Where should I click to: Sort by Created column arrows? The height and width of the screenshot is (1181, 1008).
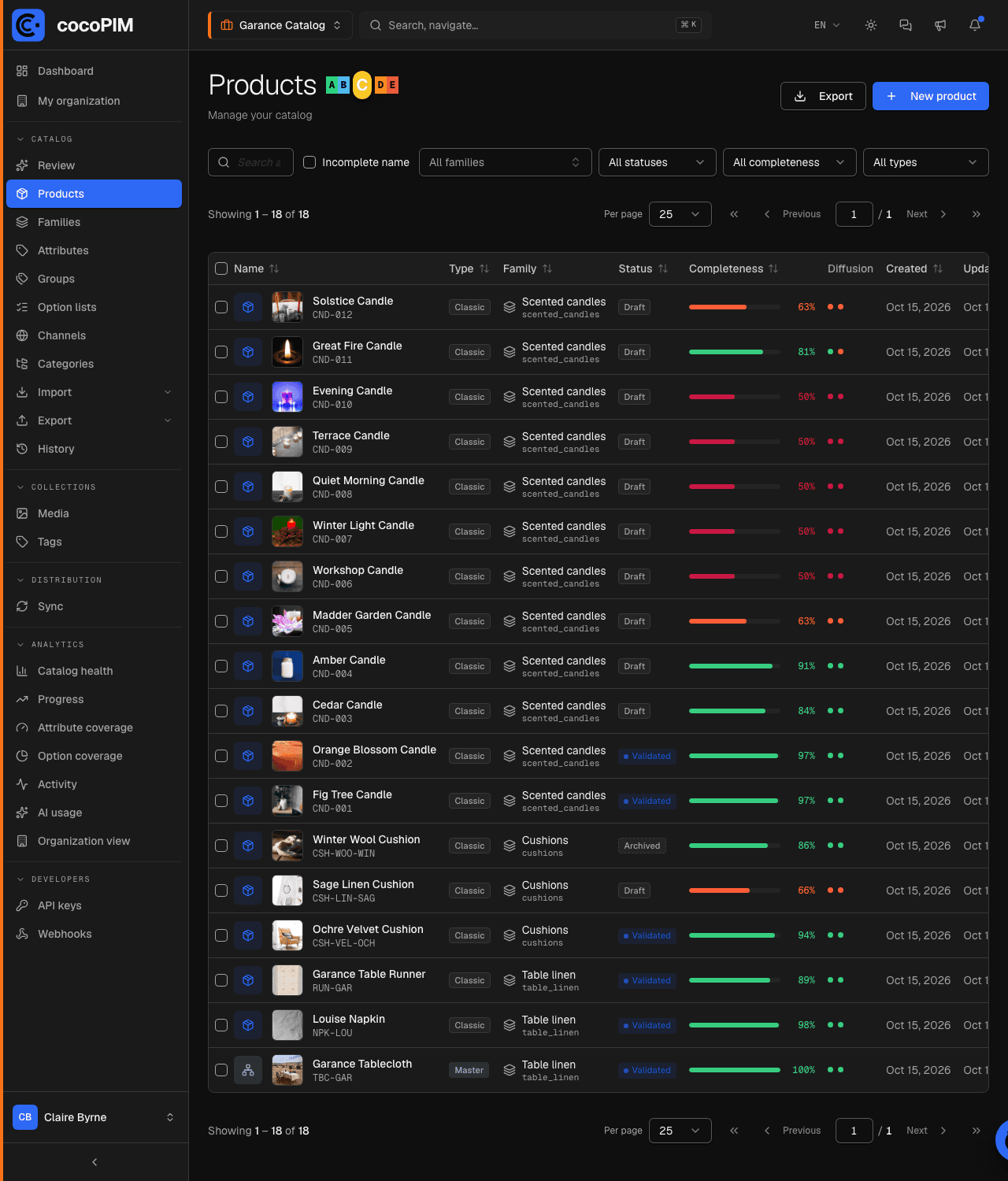click(x=938, y=268)
